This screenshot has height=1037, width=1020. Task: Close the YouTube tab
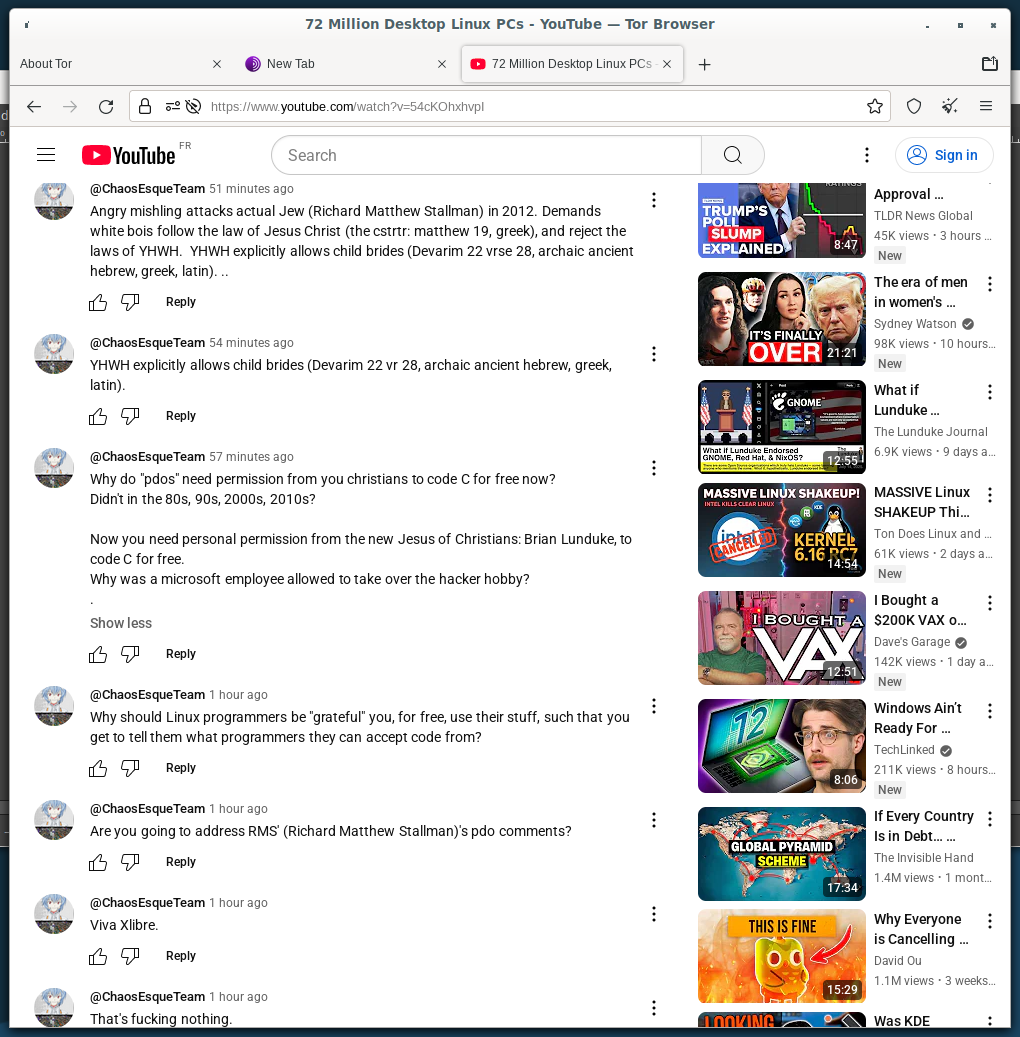667,64
